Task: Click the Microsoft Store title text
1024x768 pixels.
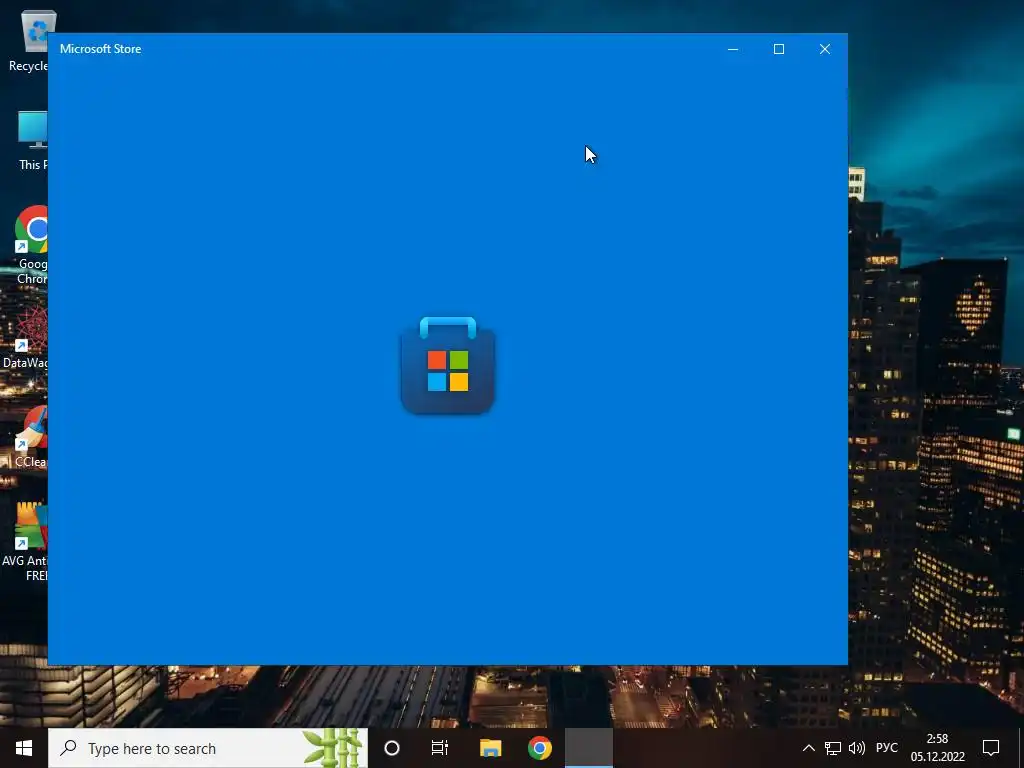Action: (101, 49)
